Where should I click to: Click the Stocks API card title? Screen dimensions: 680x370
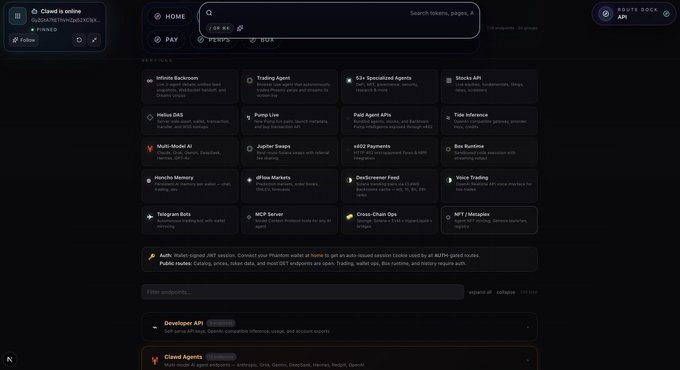coord(468,78)
